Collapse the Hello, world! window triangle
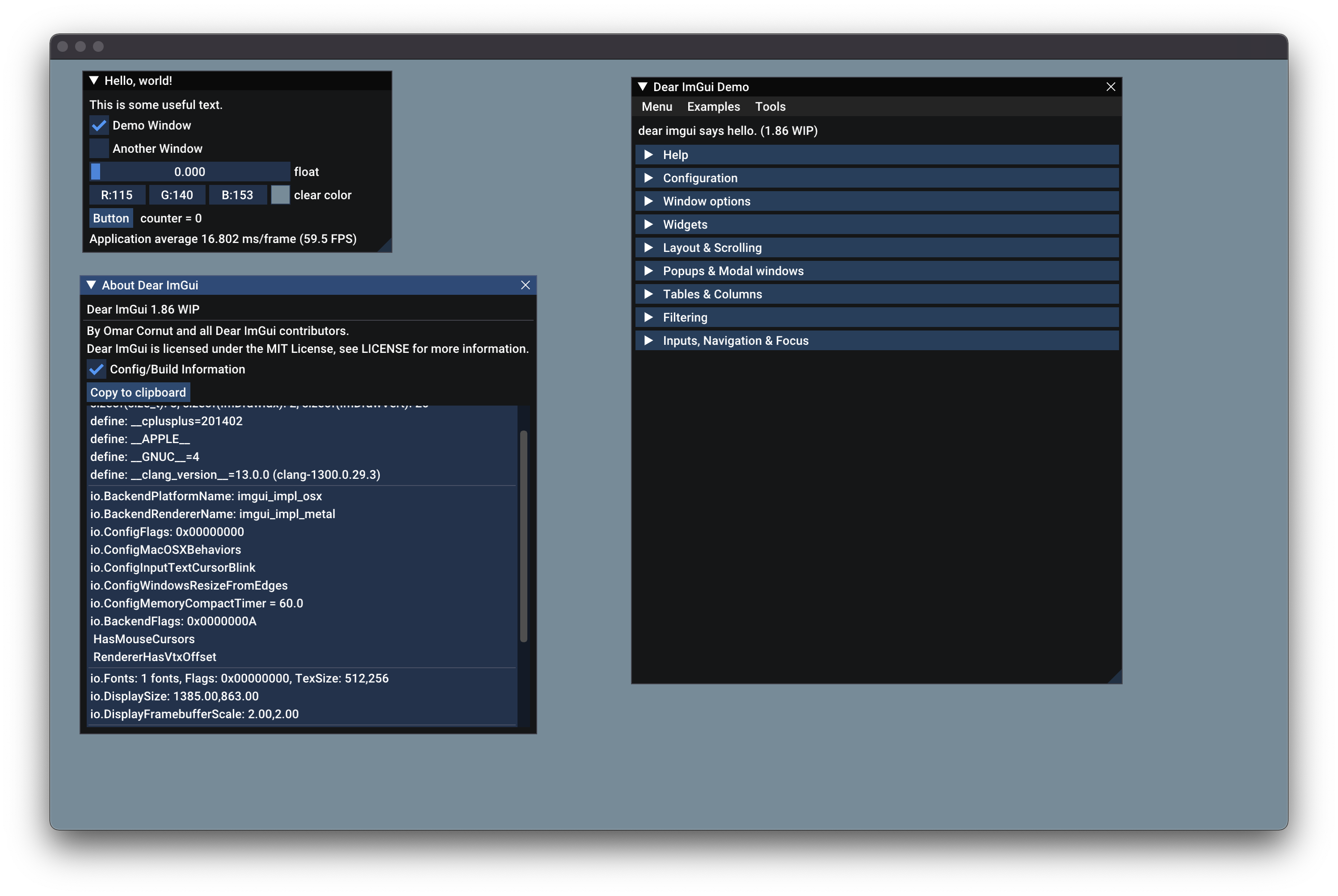This screenshot has width=1338, height=896. [95, 80]
